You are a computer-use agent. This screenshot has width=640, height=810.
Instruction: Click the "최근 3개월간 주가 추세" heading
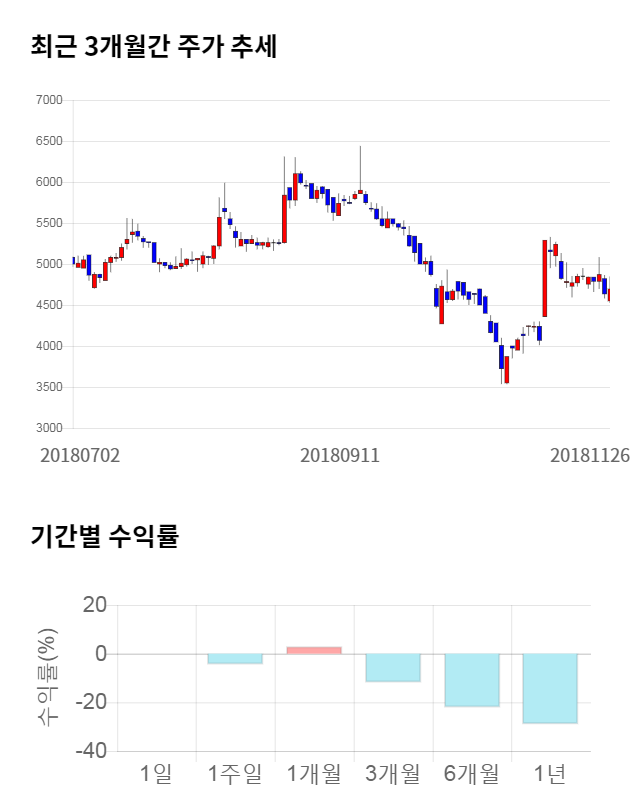[x=154, y=46]
